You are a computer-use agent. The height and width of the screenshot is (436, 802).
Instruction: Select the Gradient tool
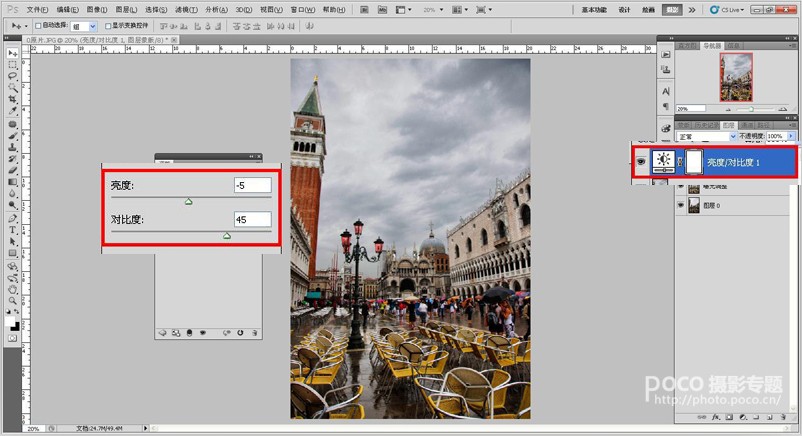click(x=13, y=182)
